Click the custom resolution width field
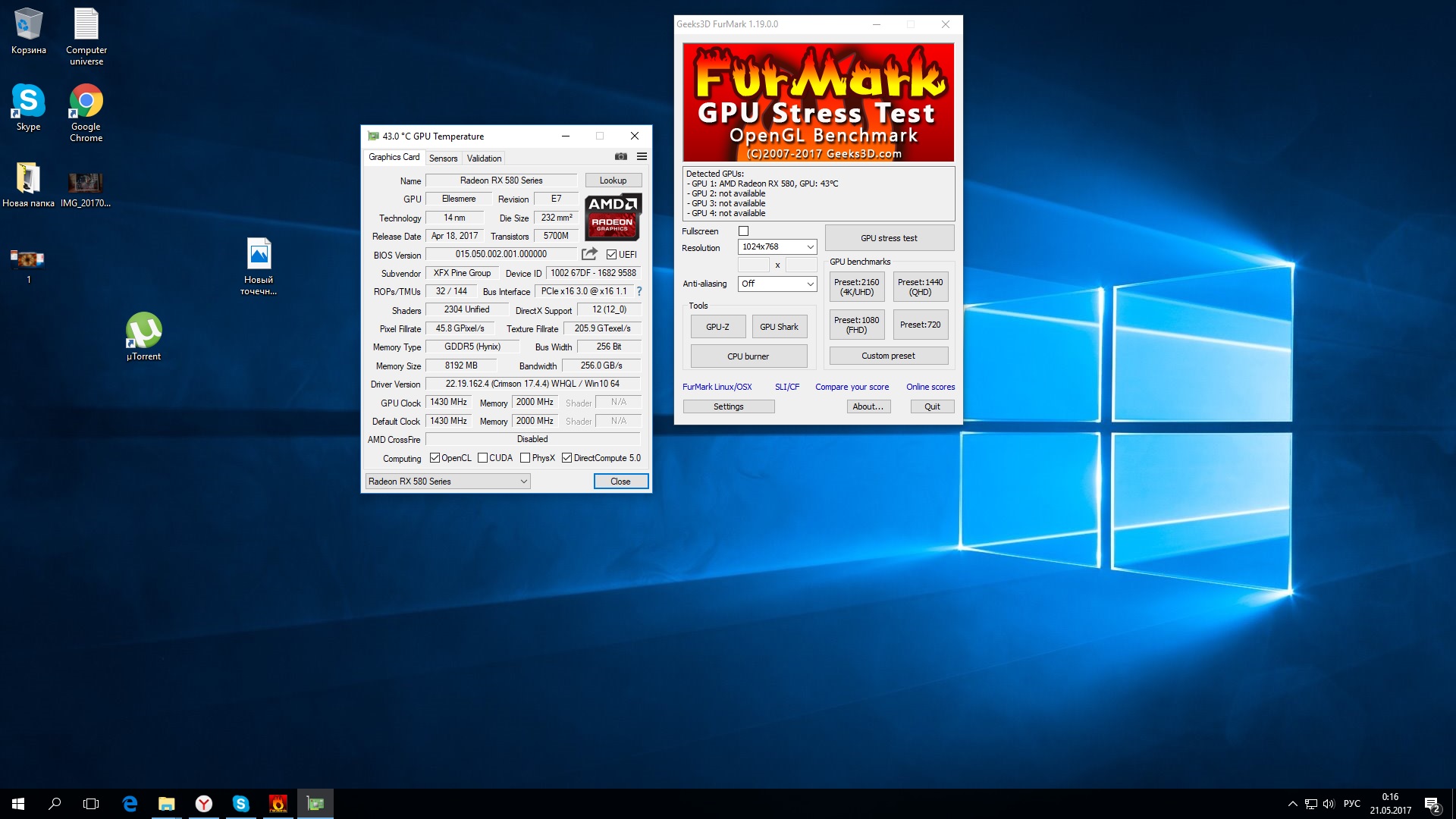Image resolution: width=1456 pixels, height=819 pixels. 754,265
